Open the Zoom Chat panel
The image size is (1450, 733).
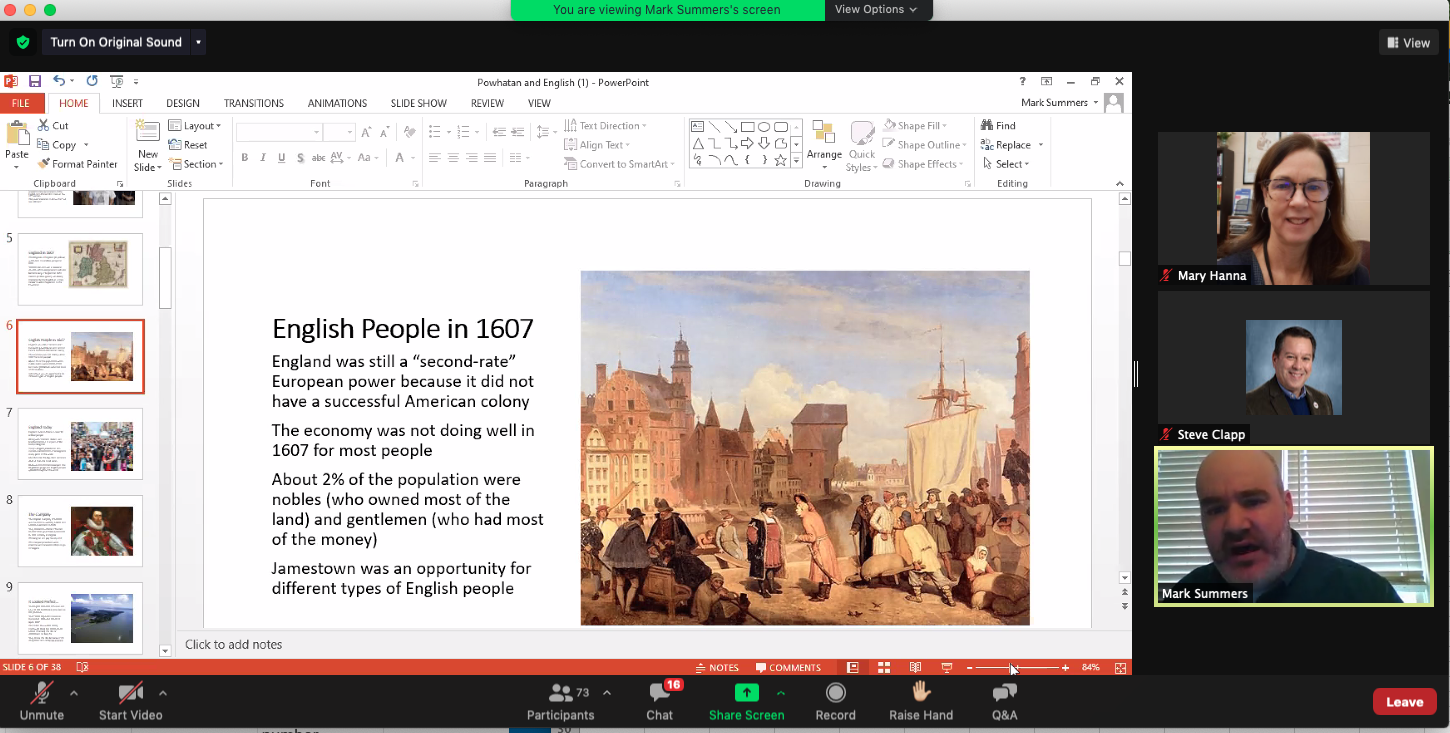[659, 701]
